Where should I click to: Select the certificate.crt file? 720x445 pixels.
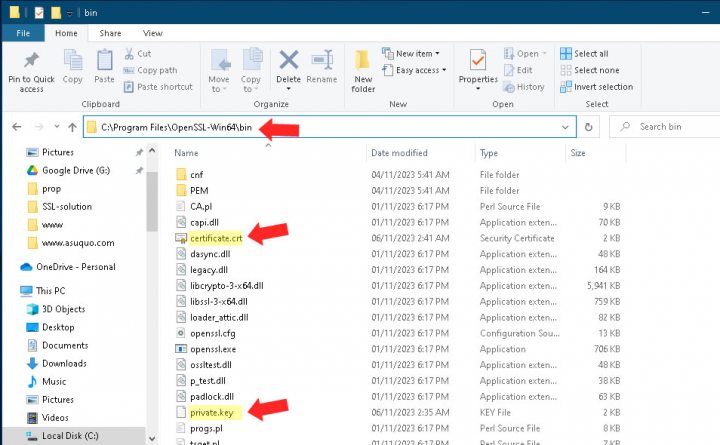216,238
